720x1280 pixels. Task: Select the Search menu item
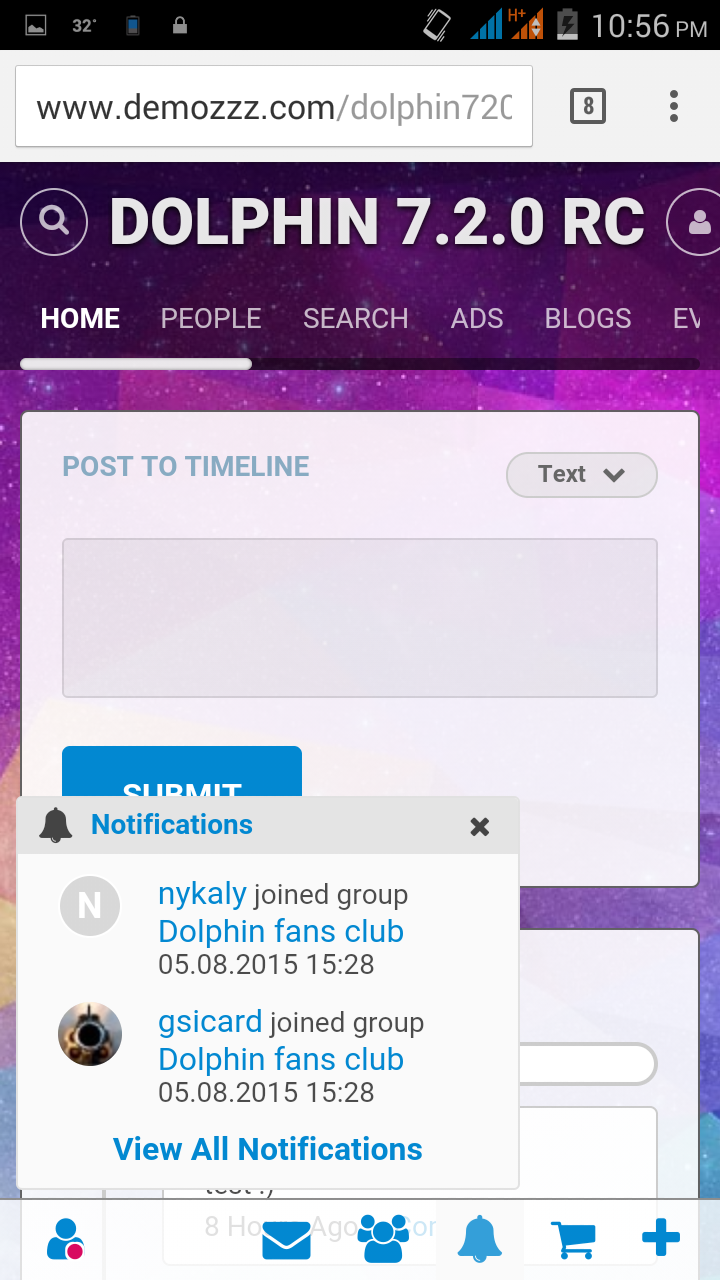pos(356,318)
